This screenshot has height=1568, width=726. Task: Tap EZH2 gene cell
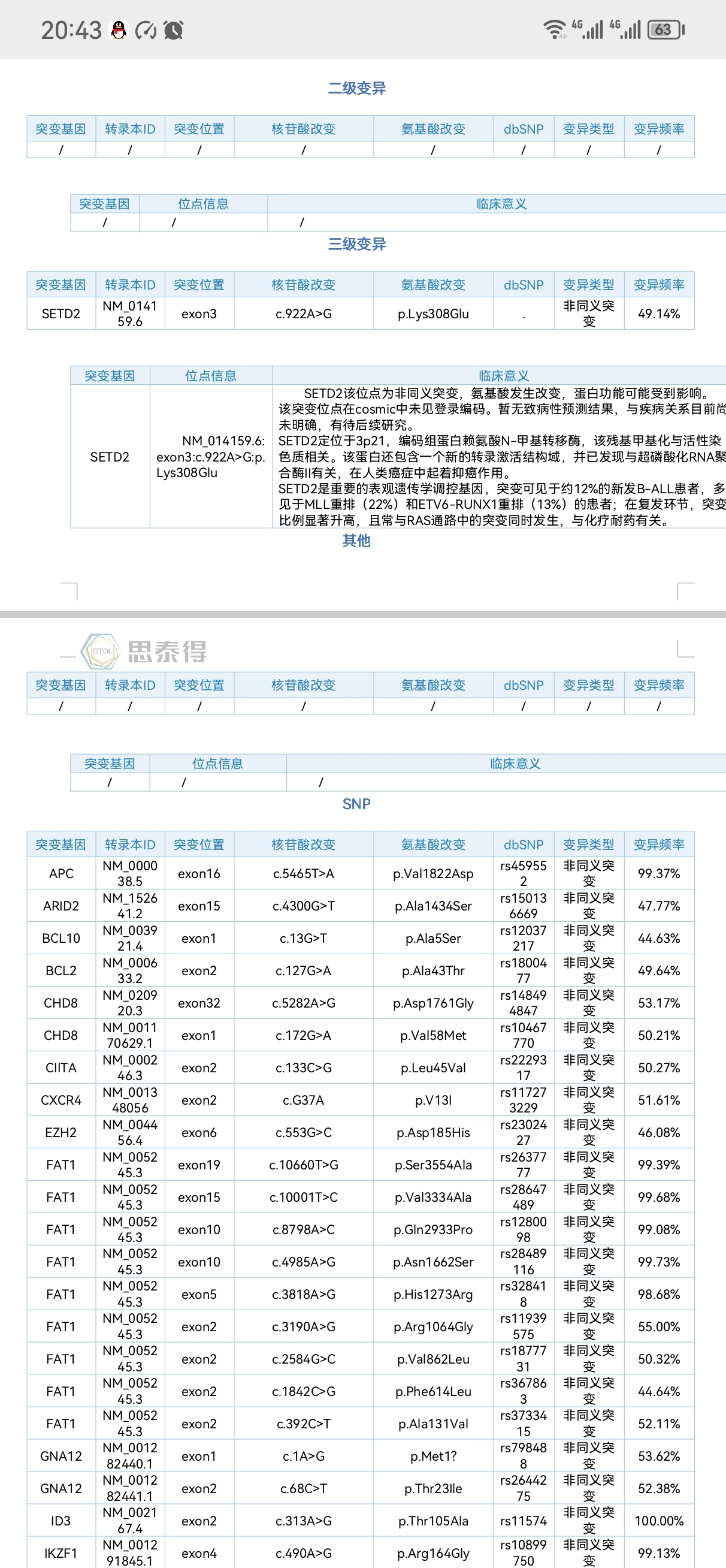(x=61, y=1132)
